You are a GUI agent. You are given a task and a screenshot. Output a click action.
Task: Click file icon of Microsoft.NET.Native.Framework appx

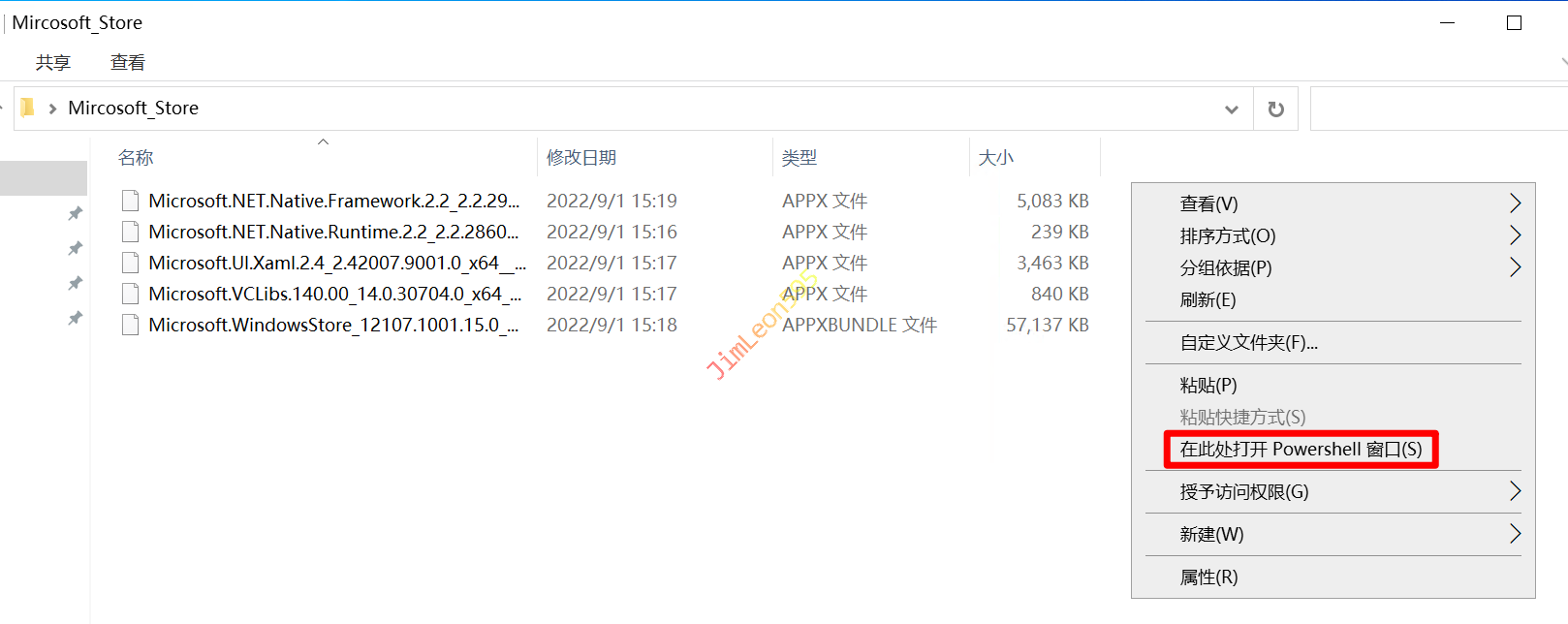pyautogui.click(x=130, y=201)
